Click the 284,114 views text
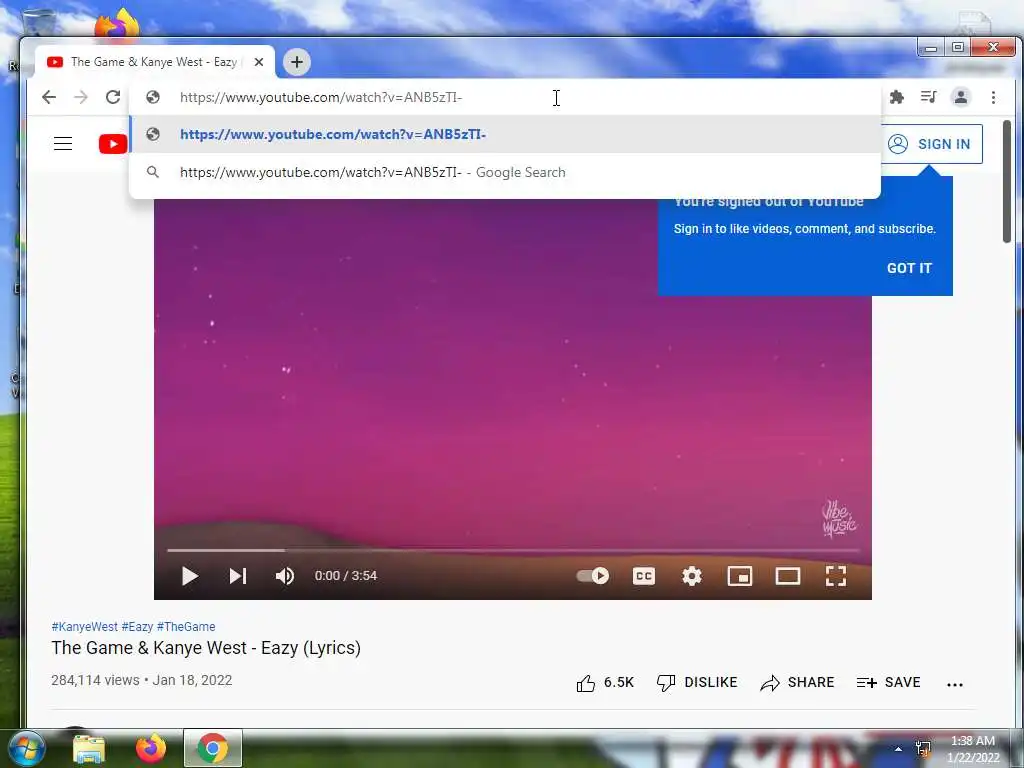 tap(95, 680)
